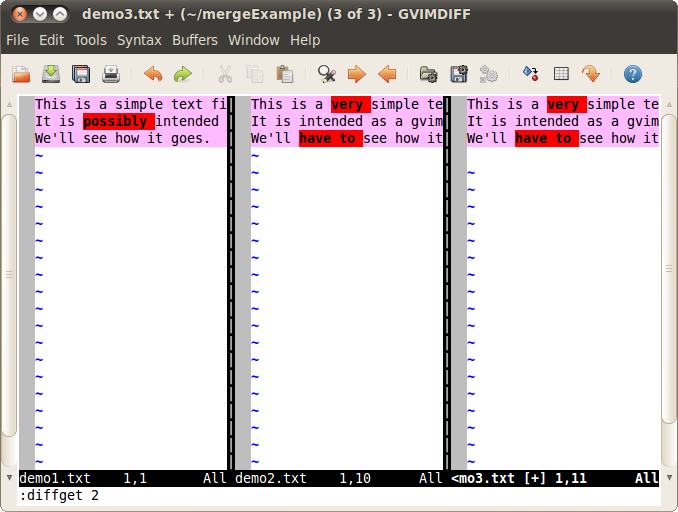Click the Copy toolbar icon
Viewport: 678px width, 512px height.
pos(255,74)
